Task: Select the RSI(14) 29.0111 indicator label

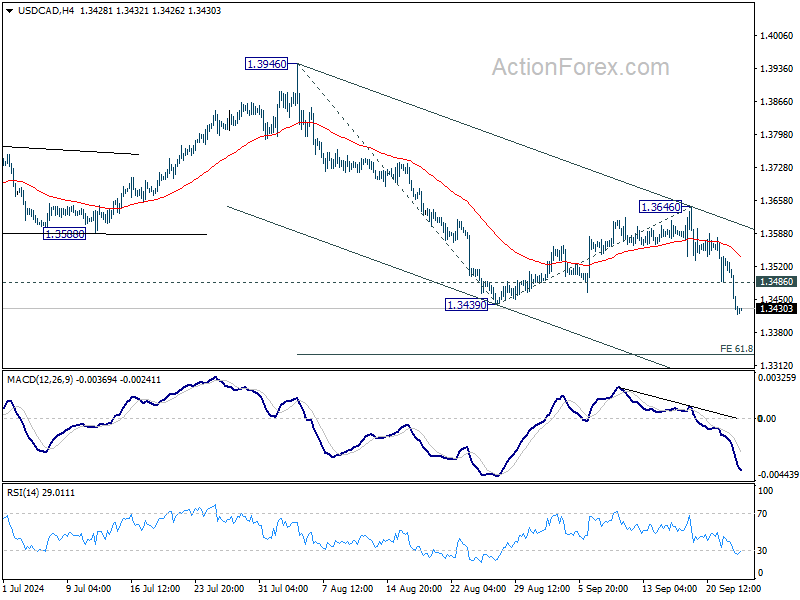Action: [x=41, y=492]
